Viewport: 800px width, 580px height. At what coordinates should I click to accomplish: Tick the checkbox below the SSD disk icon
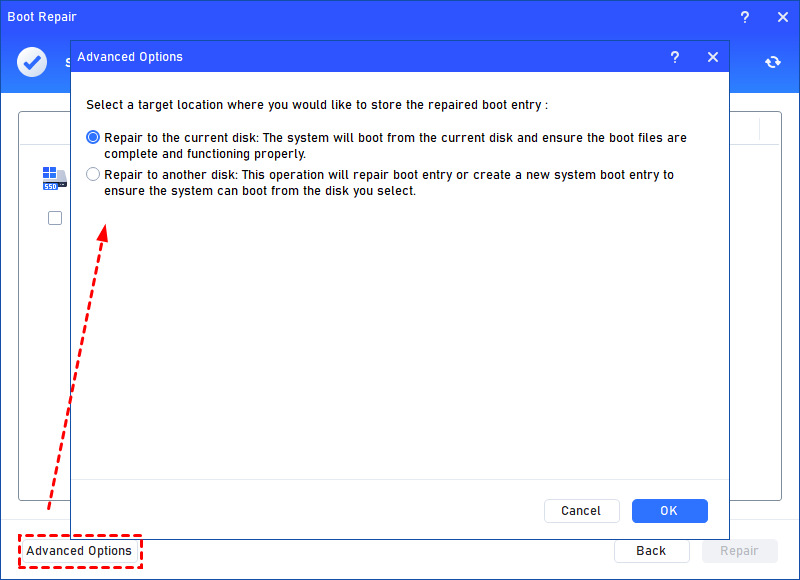point(55,218)
